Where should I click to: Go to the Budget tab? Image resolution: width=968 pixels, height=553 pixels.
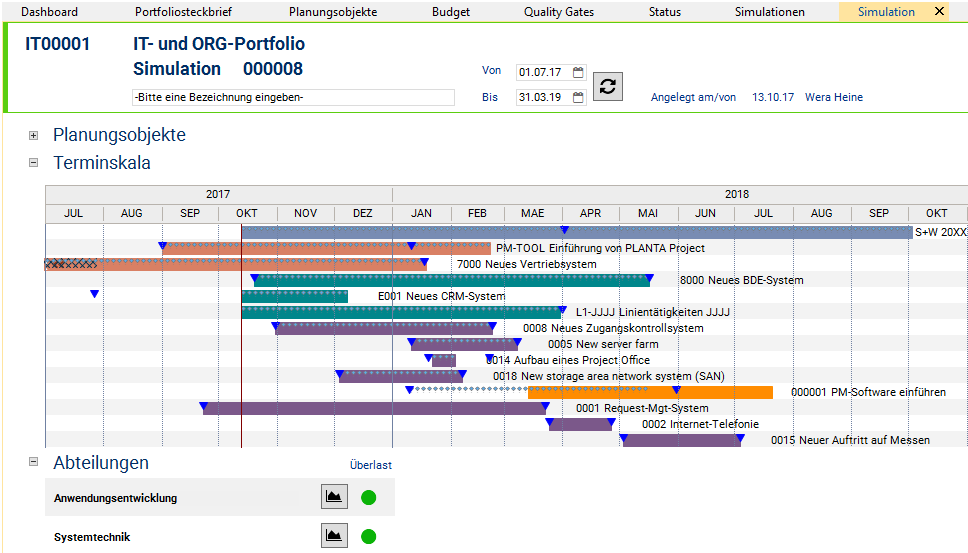pos(451,12)
